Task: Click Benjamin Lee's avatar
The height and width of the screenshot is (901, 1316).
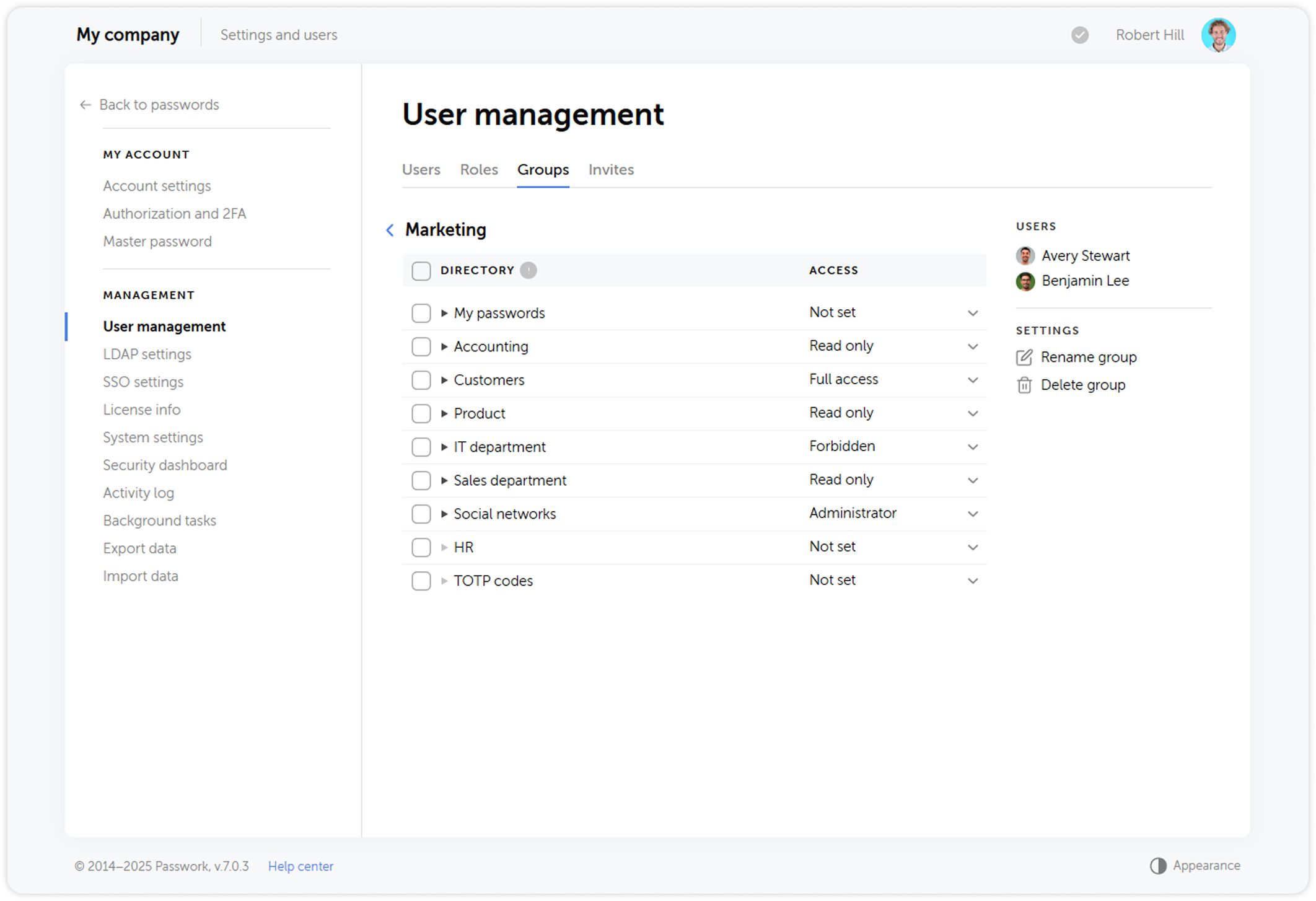Action: [1025, 281]
